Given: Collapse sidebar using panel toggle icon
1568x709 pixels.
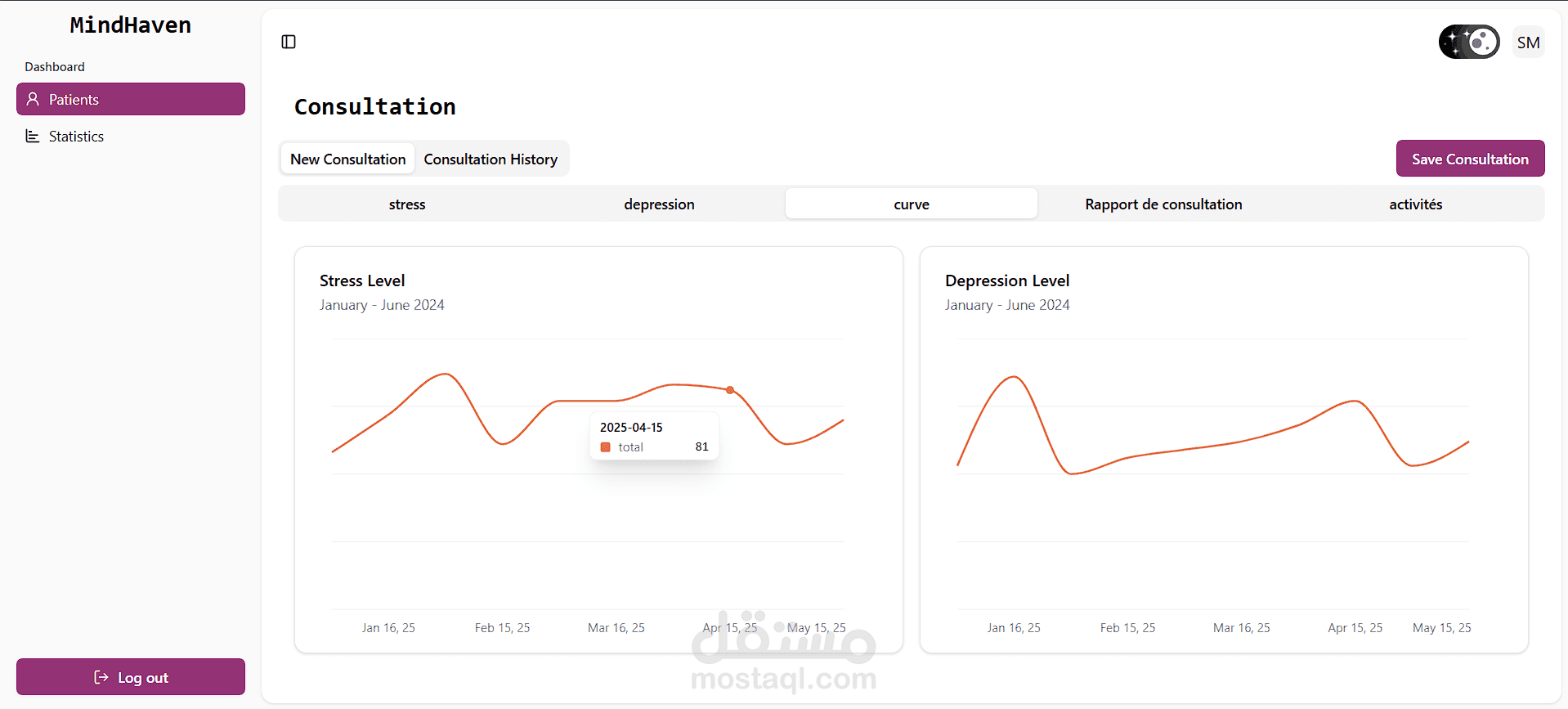Looking at the screenshot, I should [289, 42].
